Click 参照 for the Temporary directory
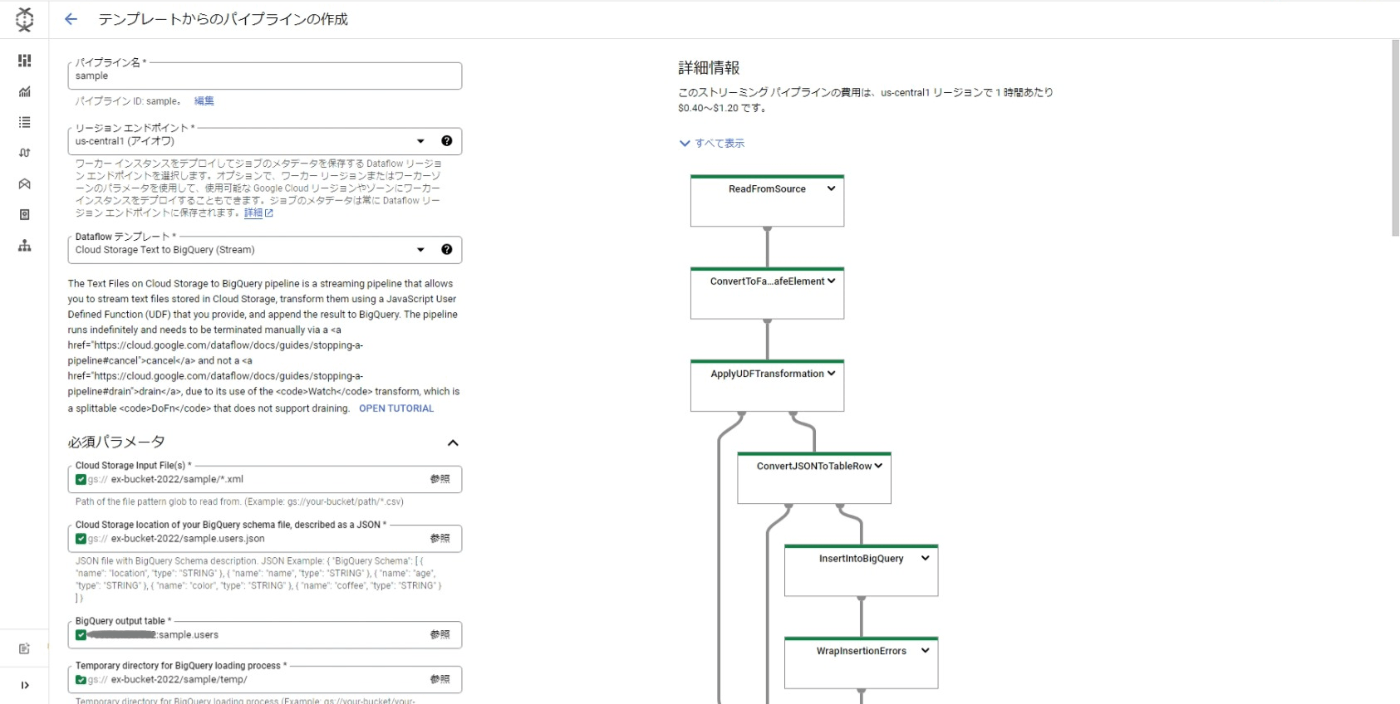Viewport: 1400px width, 704px height. pos(440,679)
